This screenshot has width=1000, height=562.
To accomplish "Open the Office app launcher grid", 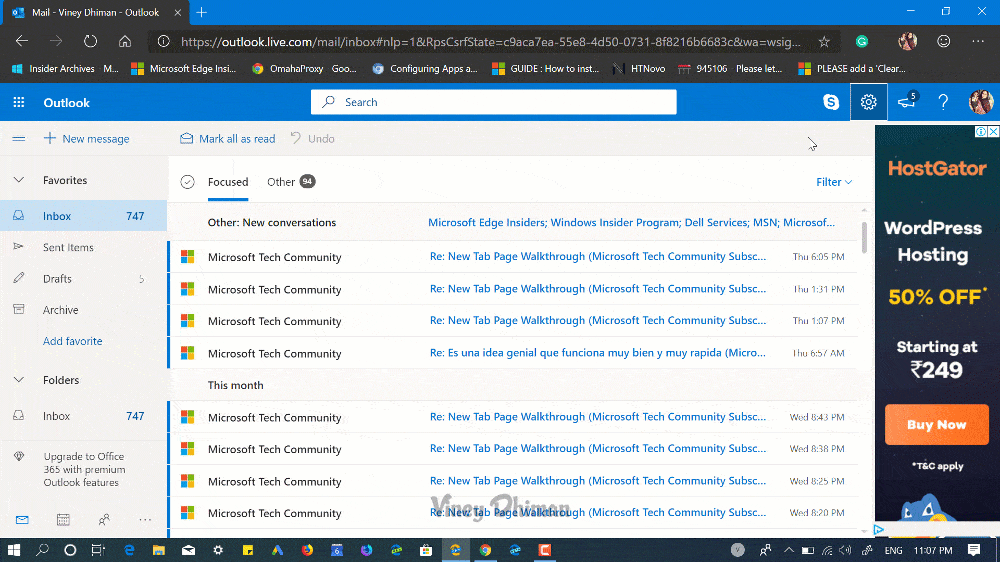I will (x=19, y=102).
